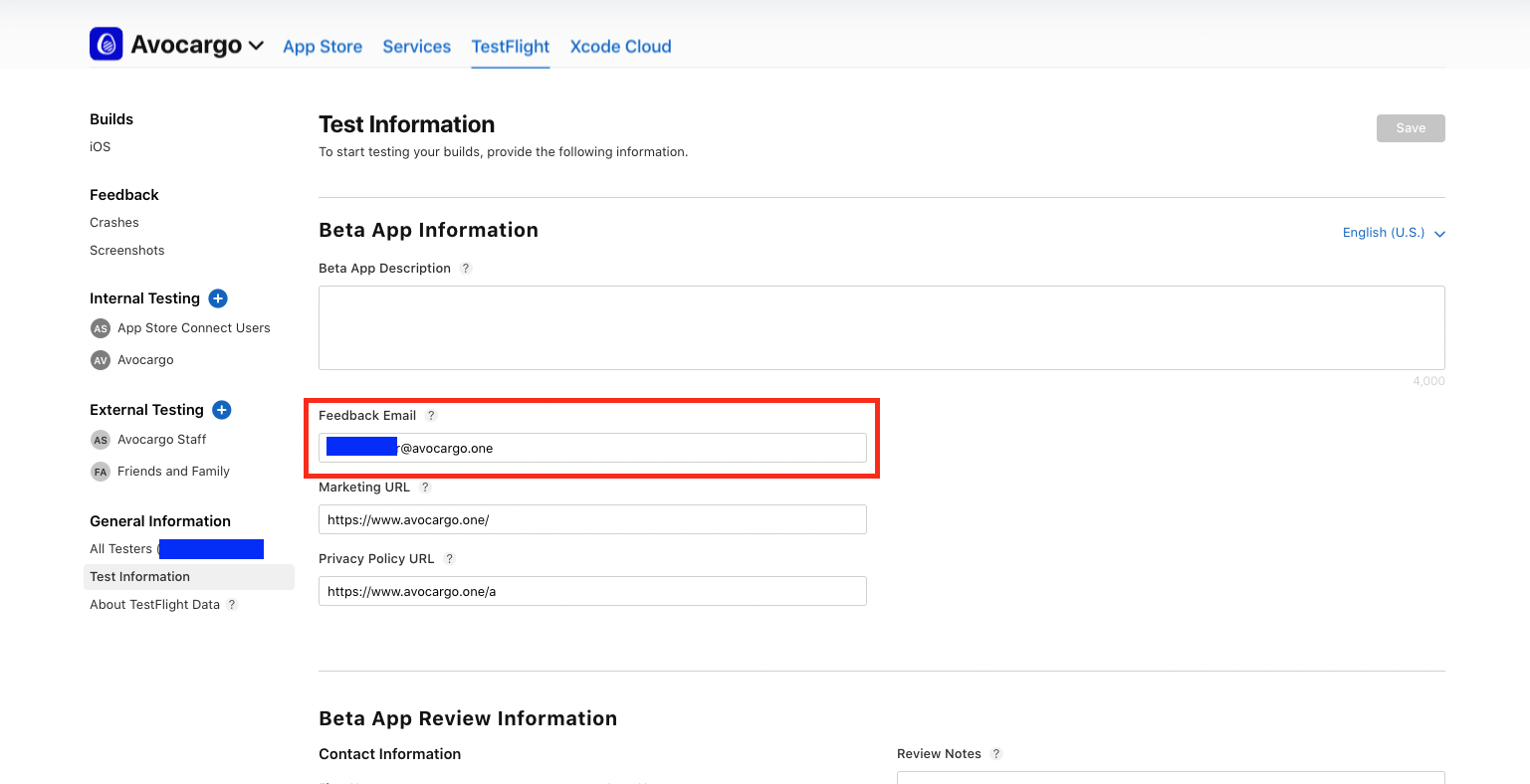The image size is (1530, 784).
Task: Open the TestFlight tab
Action: coord(511,47)
